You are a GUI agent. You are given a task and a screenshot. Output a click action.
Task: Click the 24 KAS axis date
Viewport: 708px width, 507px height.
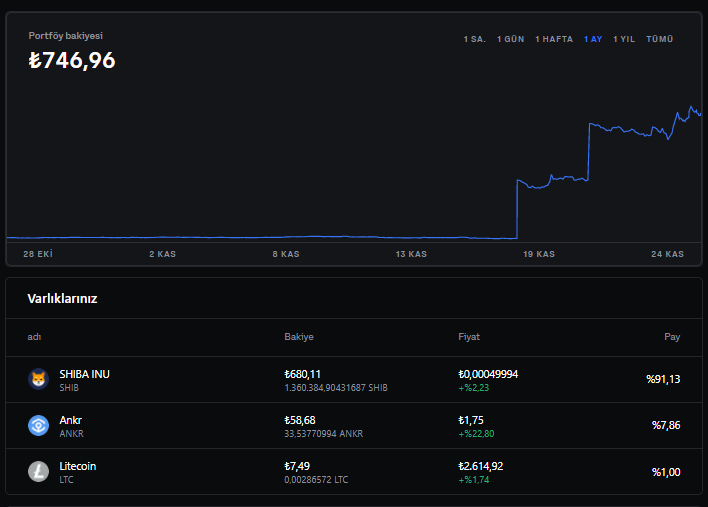point(667,254)
